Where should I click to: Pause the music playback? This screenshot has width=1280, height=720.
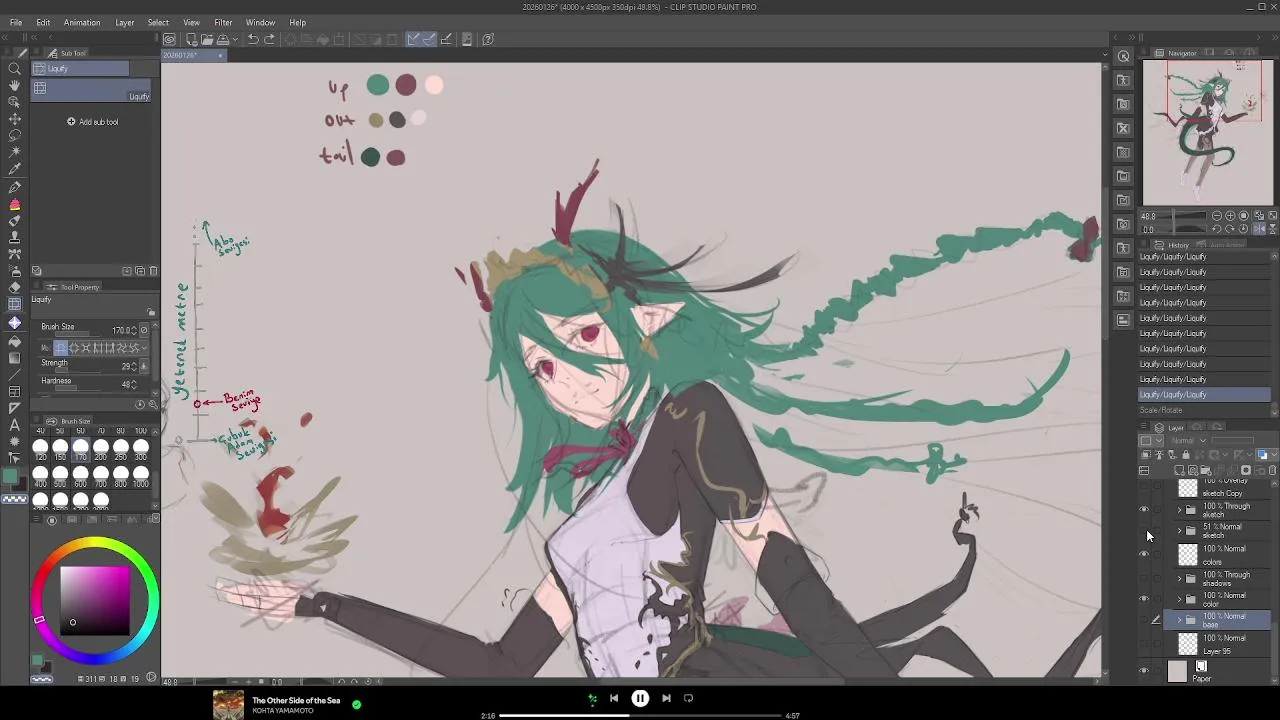(640, 698)
